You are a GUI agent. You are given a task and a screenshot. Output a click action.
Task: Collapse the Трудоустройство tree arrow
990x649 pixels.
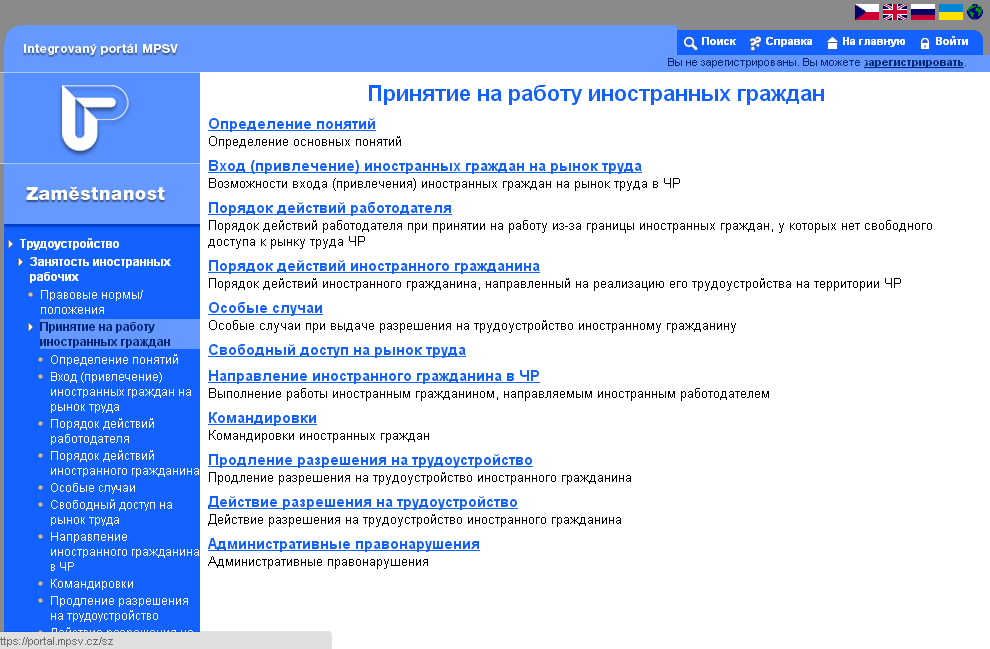coord(11,244)
